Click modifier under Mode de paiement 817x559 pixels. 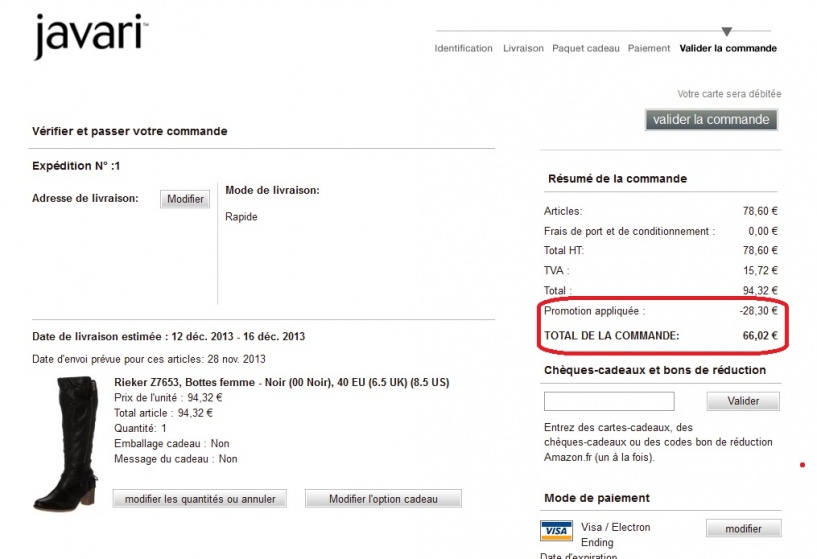[743, 529]
